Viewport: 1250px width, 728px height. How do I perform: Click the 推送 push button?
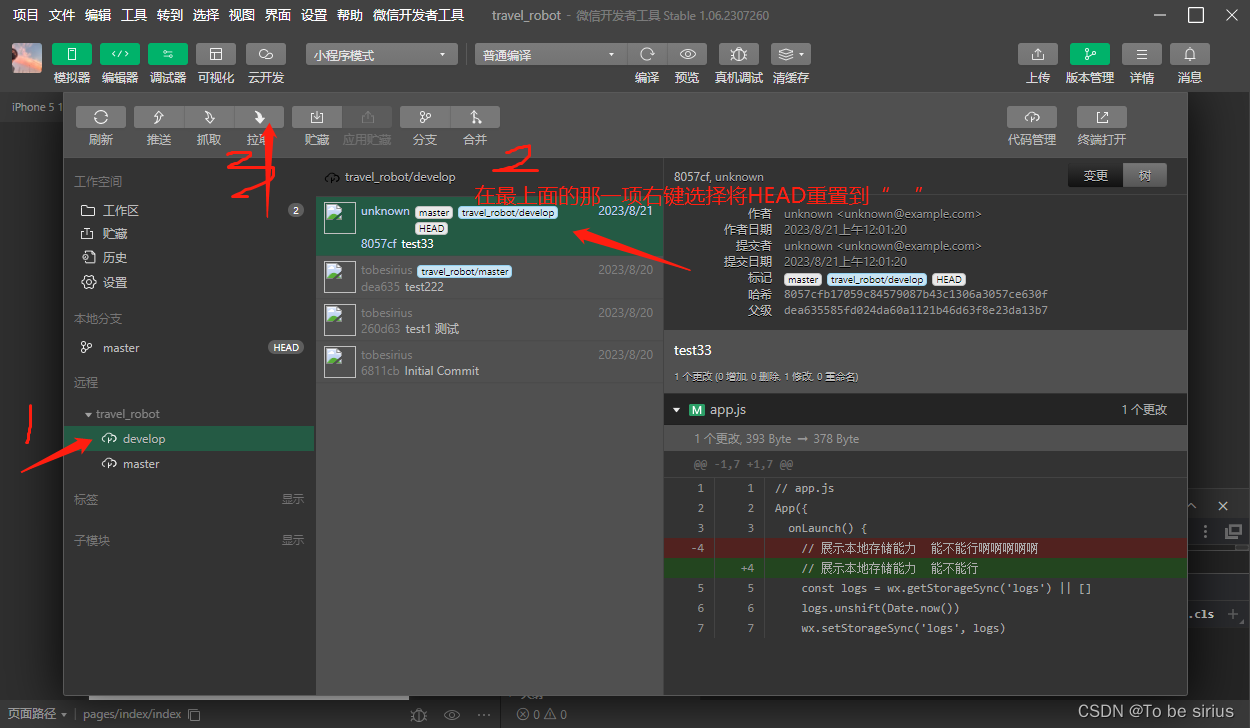pyautogui.click(x=159, y=117)
